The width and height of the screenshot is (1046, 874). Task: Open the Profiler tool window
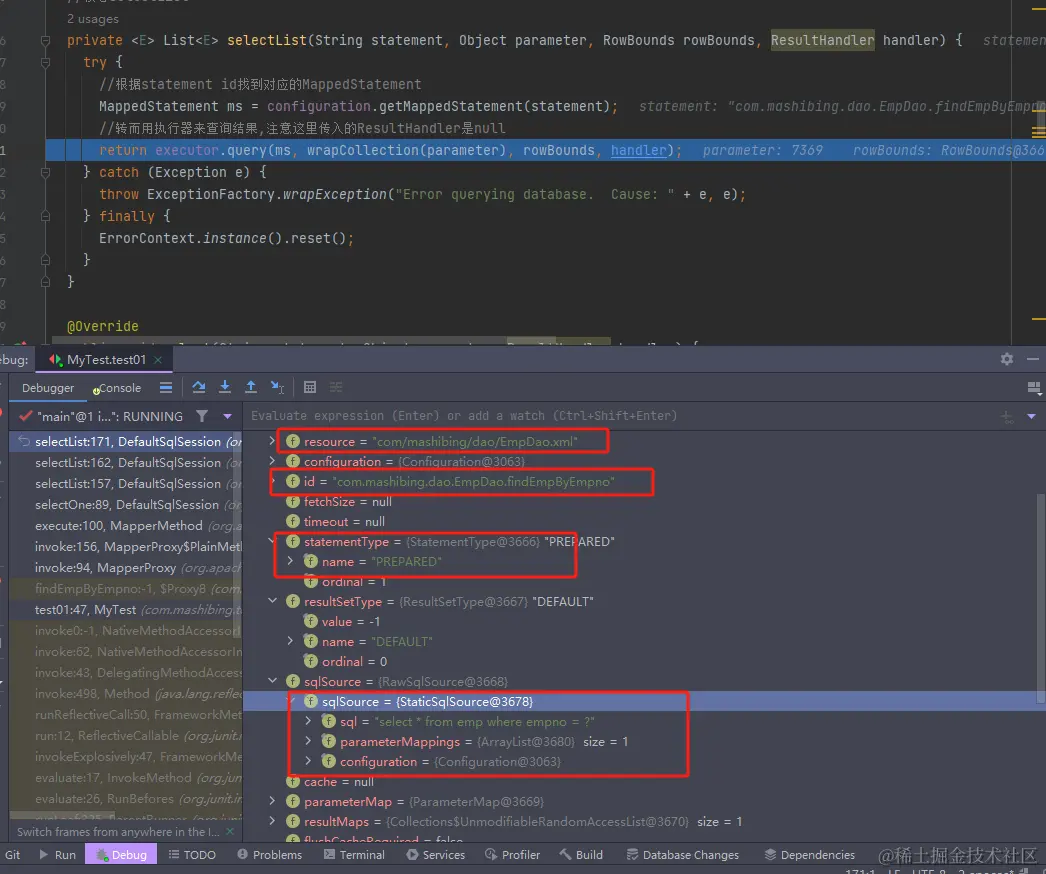click(512, 855)
